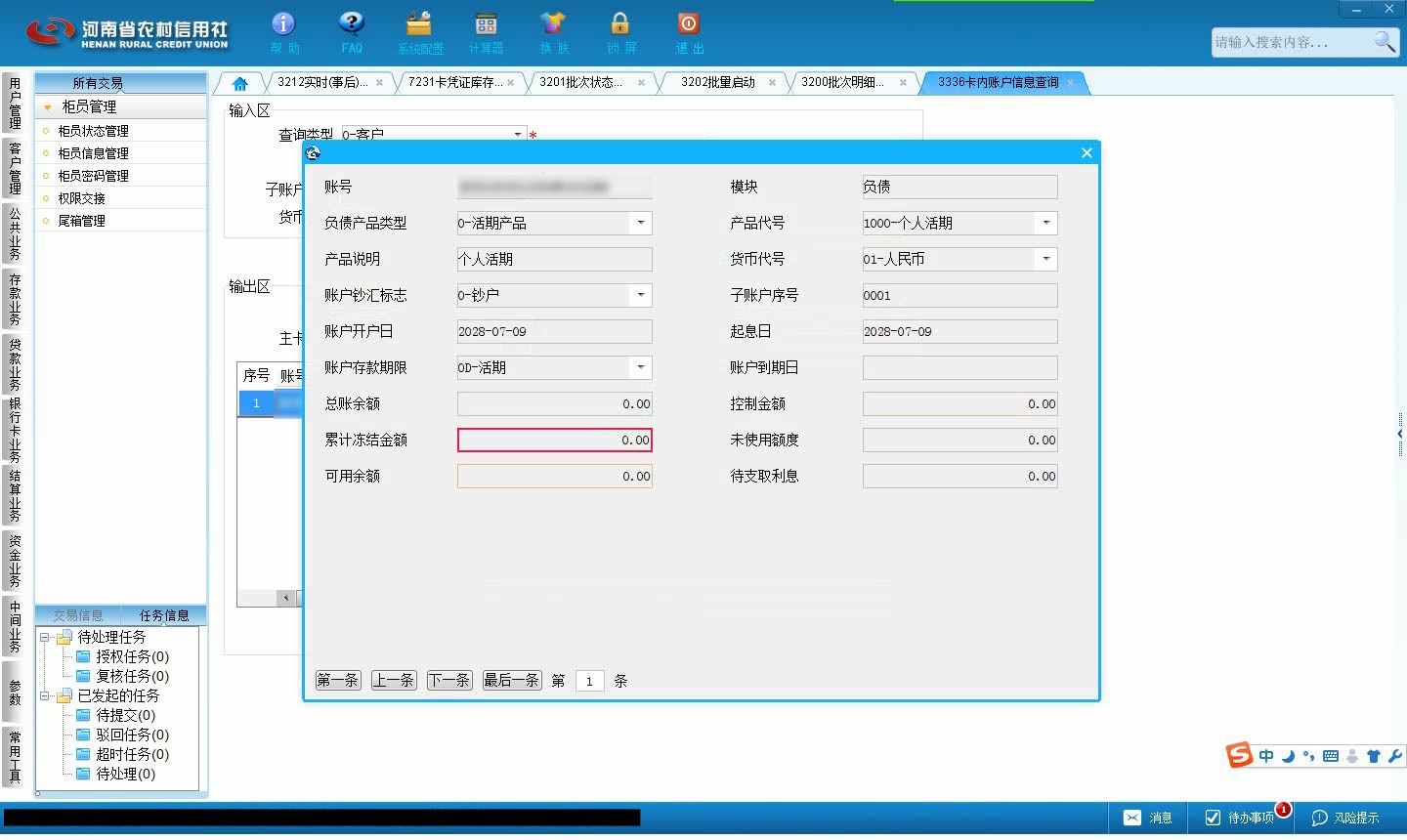Click the search magnifier icon
The width and height of the screenshot is (1407, 840).
[1385, 41]
